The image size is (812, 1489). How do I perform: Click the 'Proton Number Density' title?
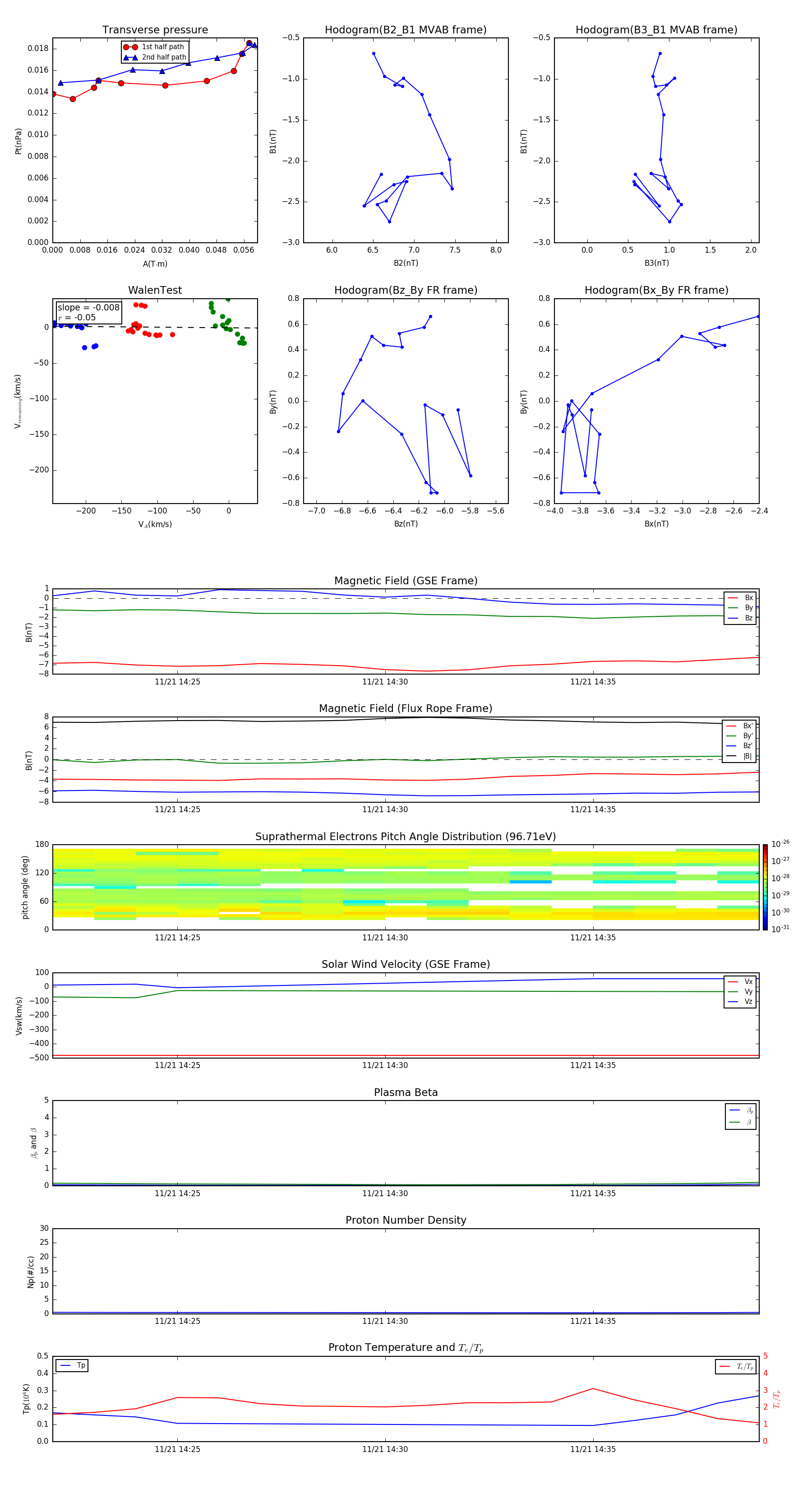(x=406, y=1220)
